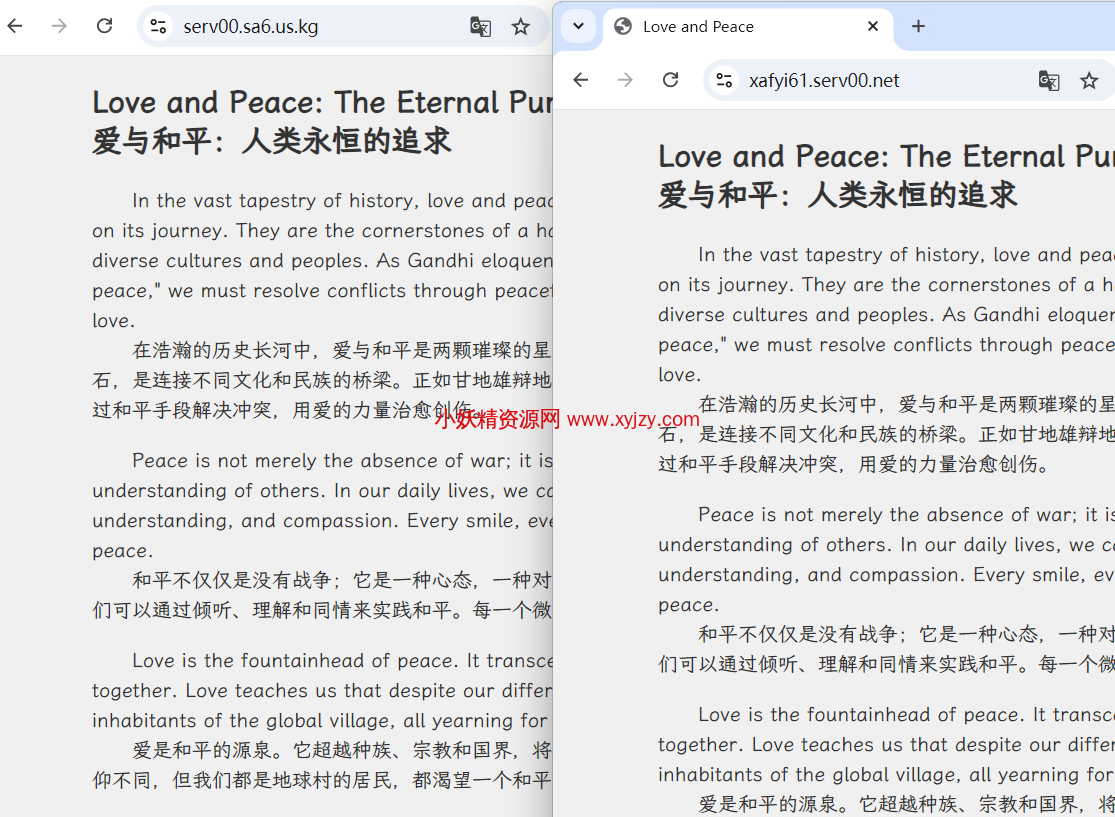Image resolution: width=1115 pixels, height=817 pixels.
Task: Click '爱是和平的源泉' paragraph in left window
Action: (x=322, y=765)
